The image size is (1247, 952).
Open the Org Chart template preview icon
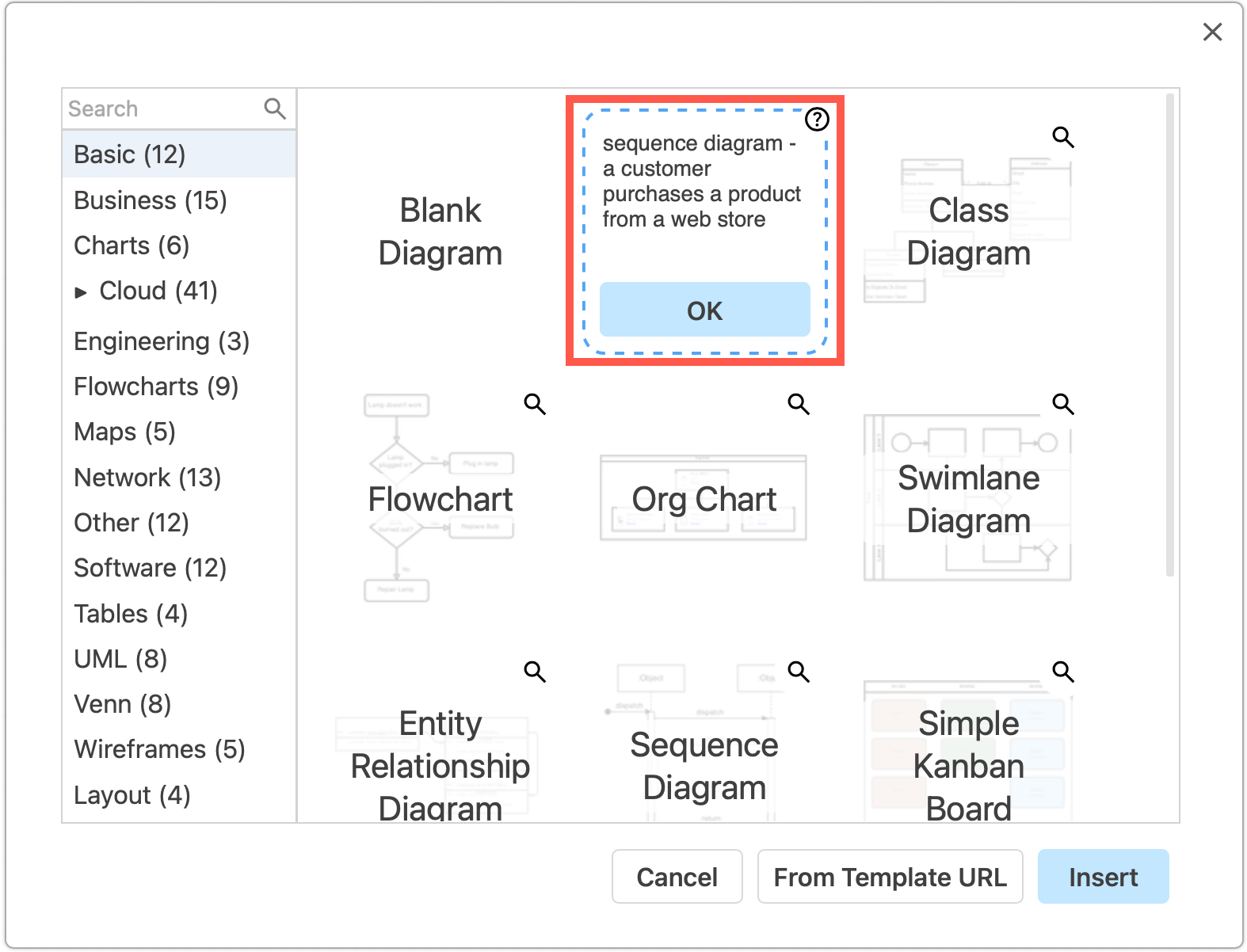coord(799,404)
